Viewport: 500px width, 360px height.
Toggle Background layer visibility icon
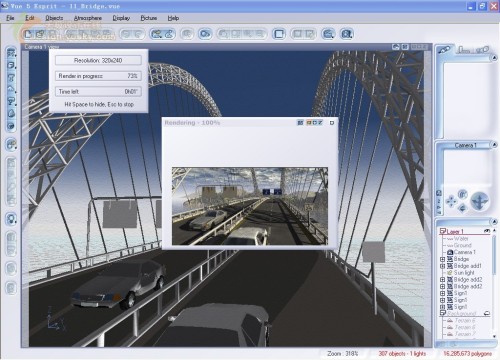[487, 313]
